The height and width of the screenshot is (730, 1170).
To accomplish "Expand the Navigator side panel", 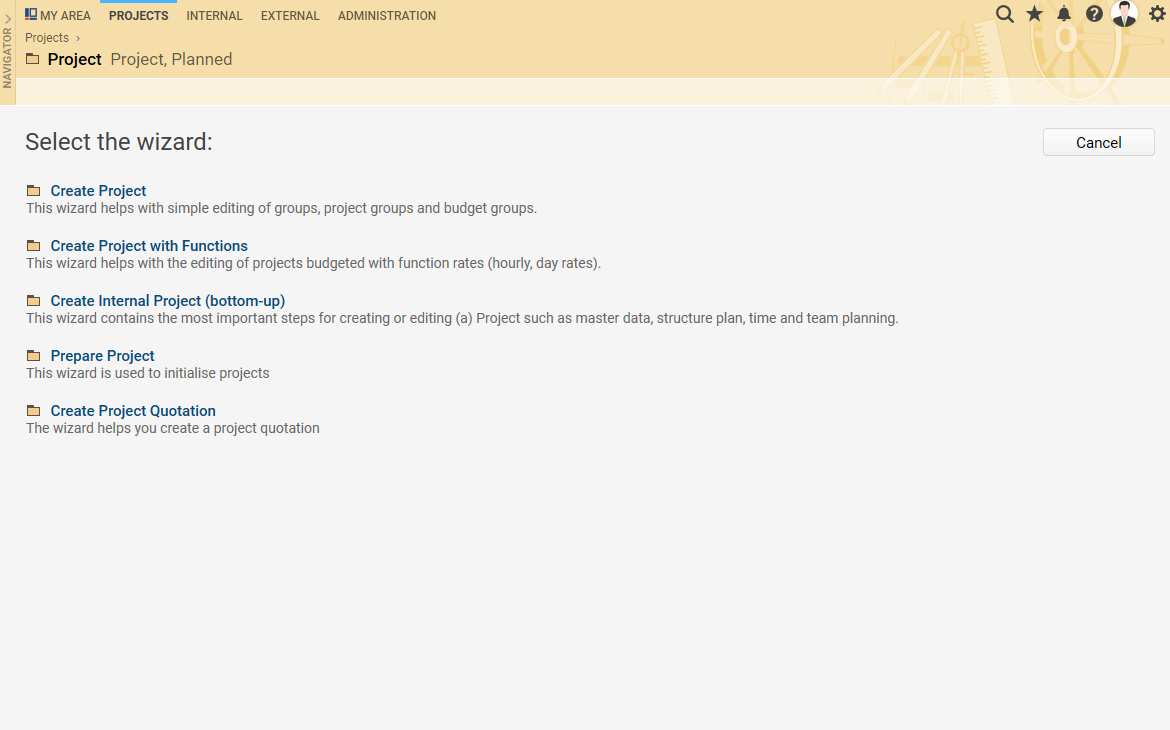I will point(7,52).
